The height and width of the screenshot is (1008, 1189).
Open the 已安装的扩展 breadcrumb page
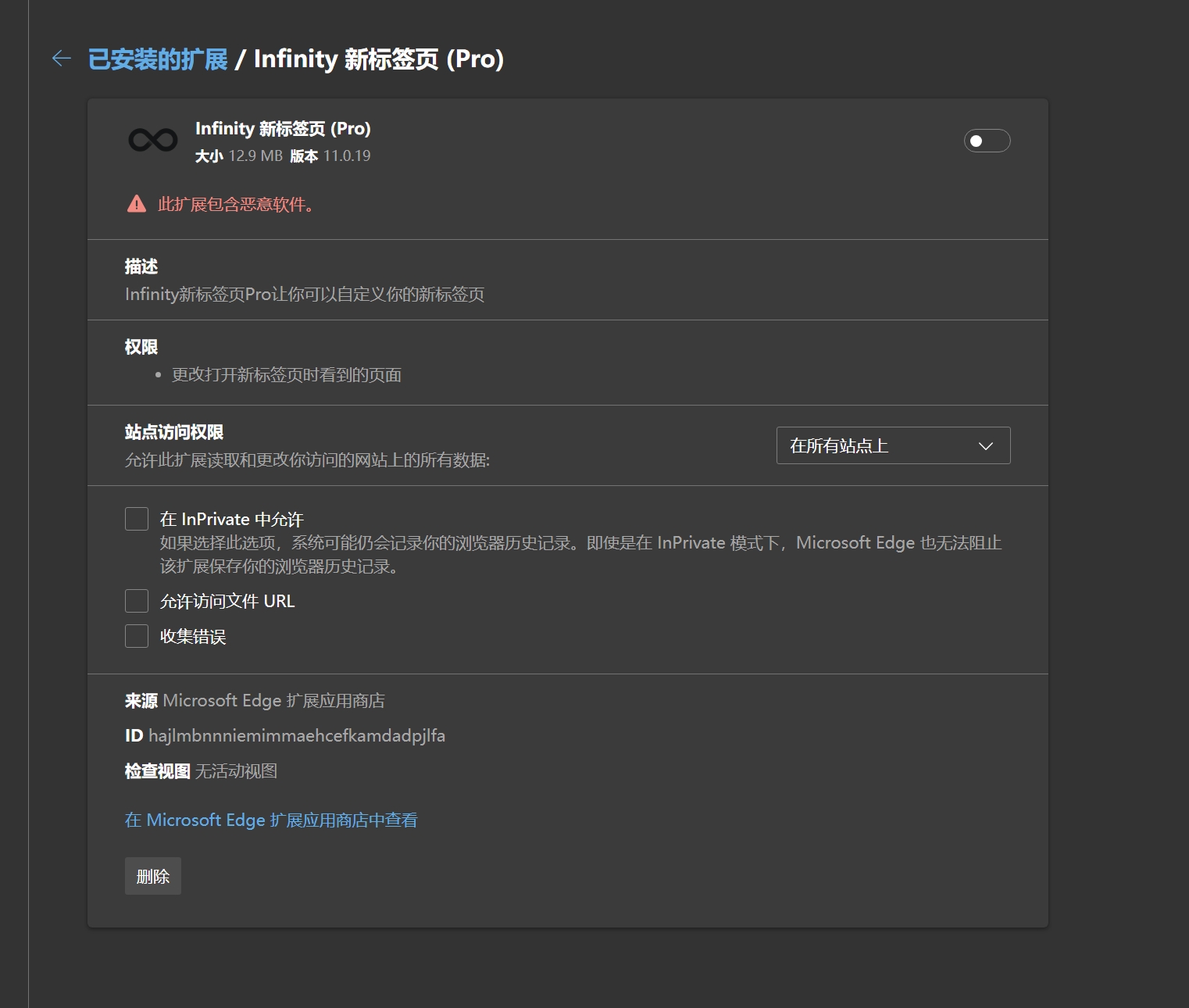click(x=156, y=59)
